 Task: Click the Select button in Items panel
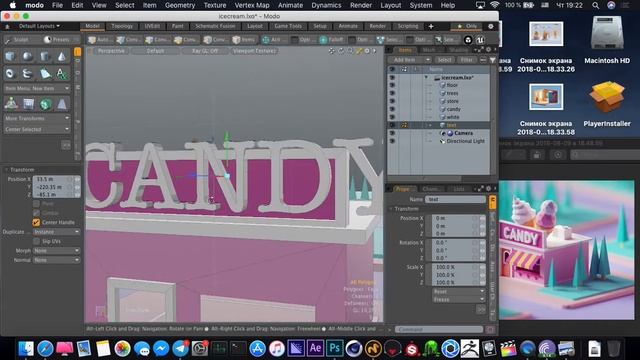click(x=444, y=60)
